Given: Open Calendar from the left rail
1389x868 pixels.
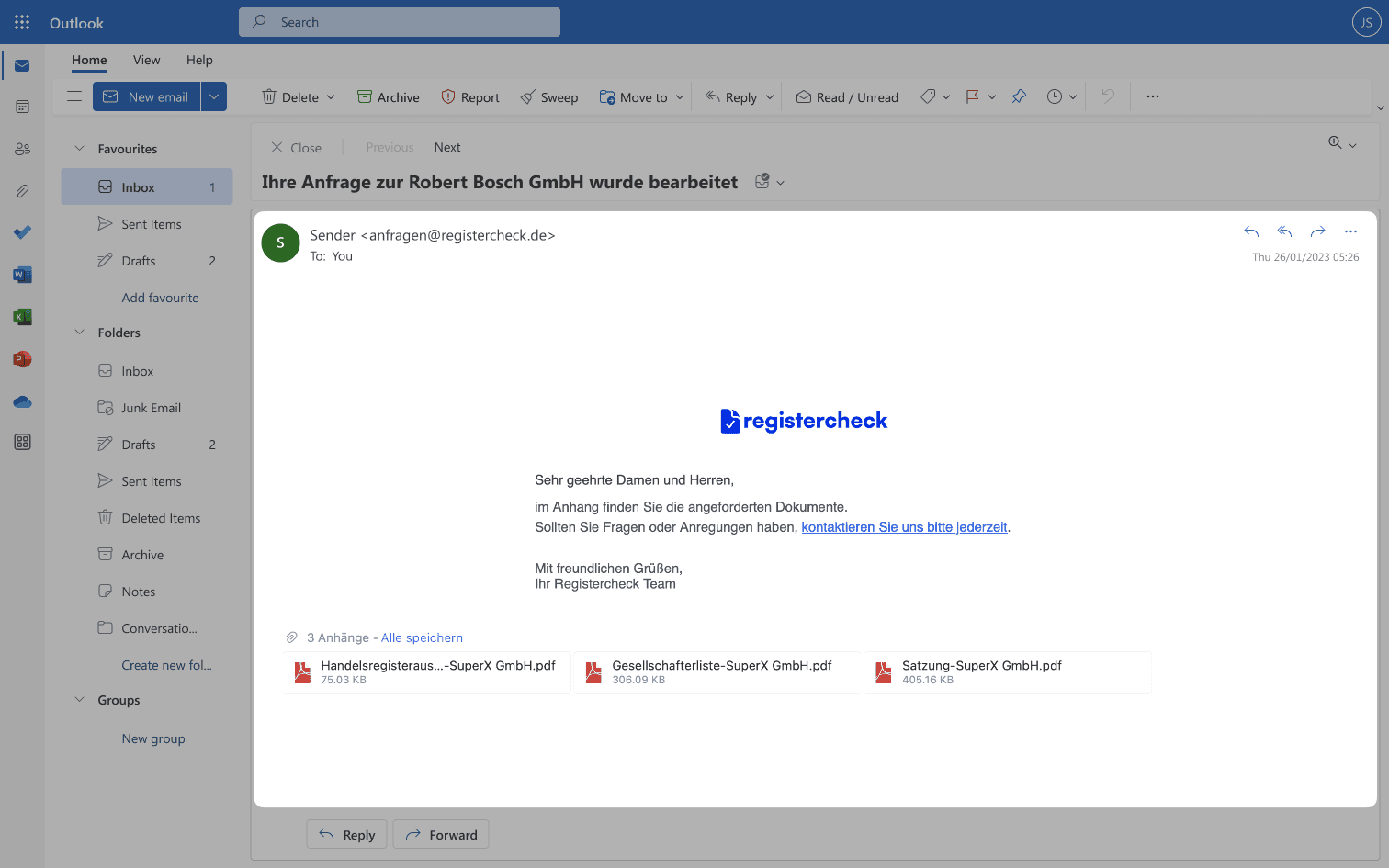Looking at the screenshot, I should click(22, 107).
